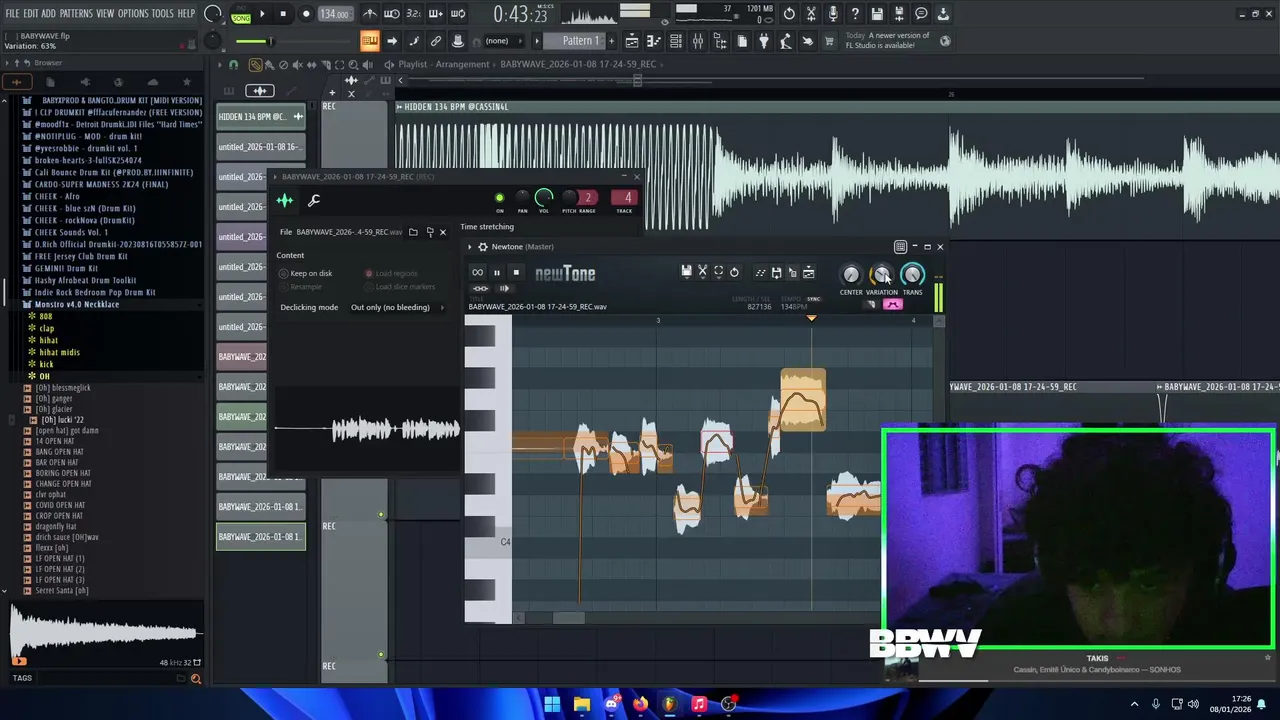Toggle the Newtone loop infinity button
Viewport: 1280px width, 720px height.
pyautogui.click(x=477, y=272)
